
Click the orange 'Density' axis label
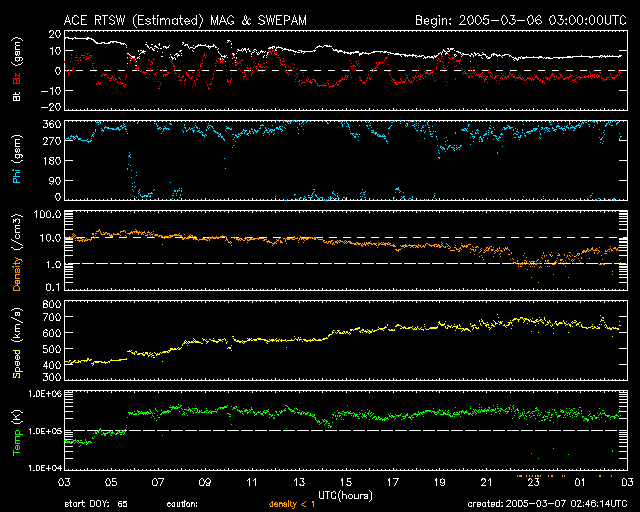(17, 274)
